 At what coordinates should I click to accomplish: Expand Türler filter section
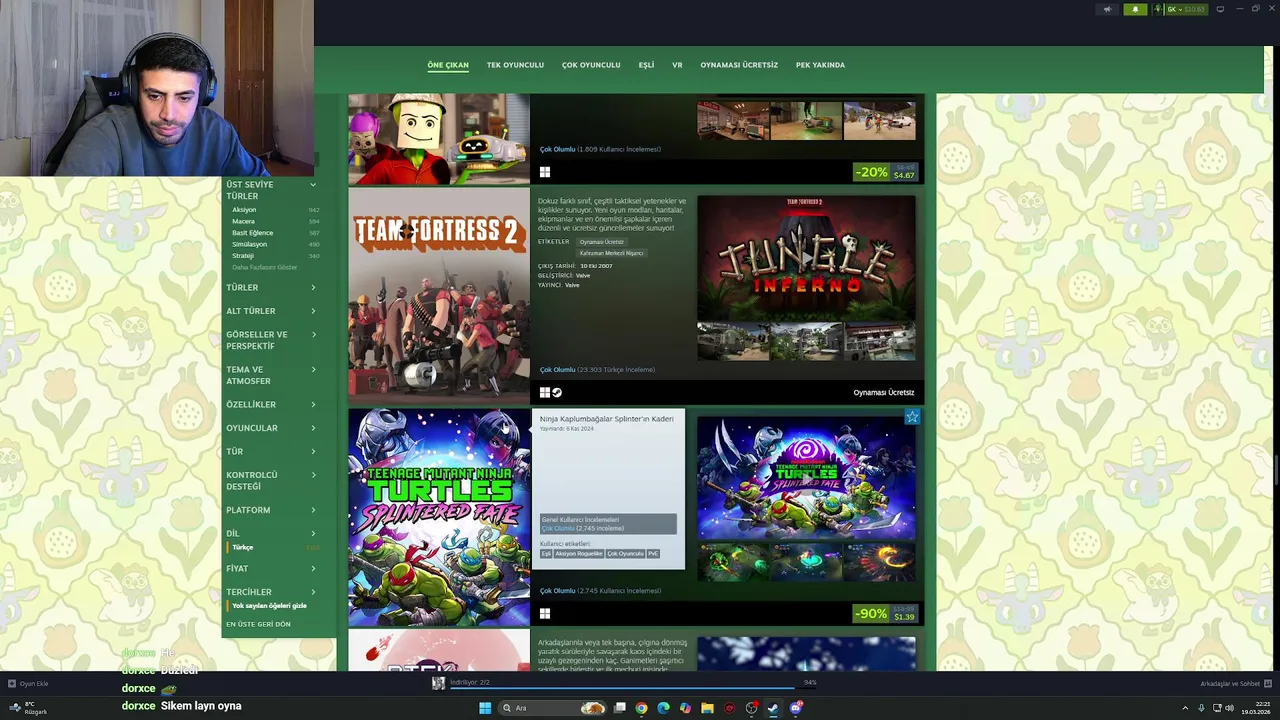point(270,288)
